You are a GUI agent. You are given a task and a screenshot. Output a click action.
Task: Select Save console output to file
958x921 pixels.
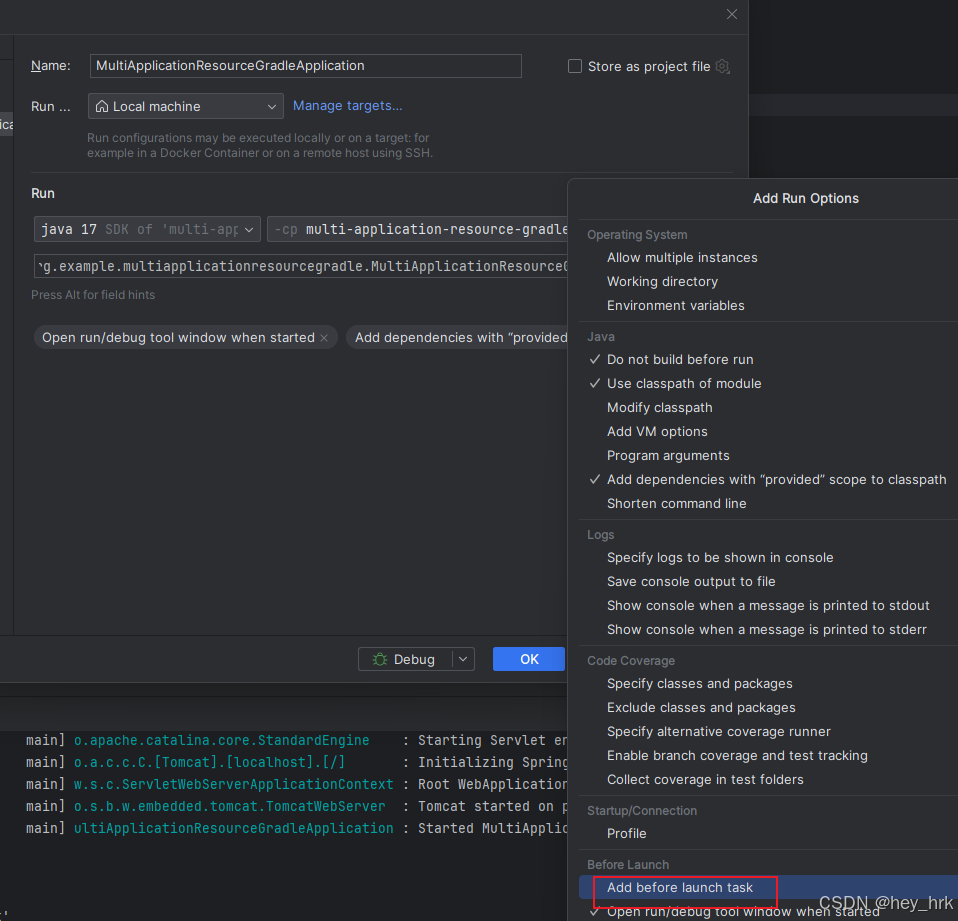tap(691, 582)
